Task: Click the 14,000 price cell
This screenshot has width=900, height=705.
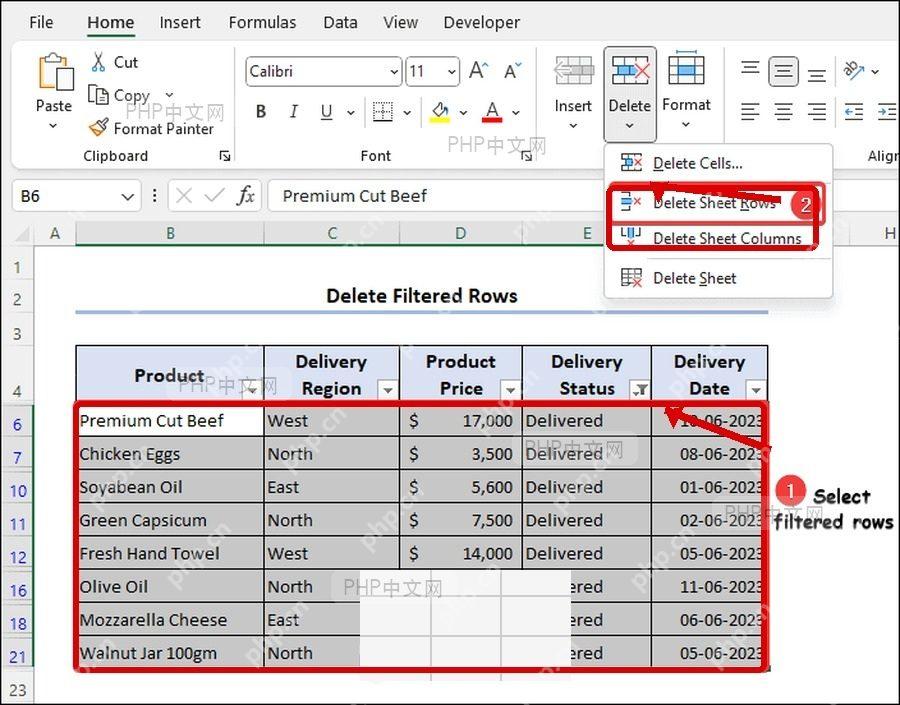Action: coord(461,553)
